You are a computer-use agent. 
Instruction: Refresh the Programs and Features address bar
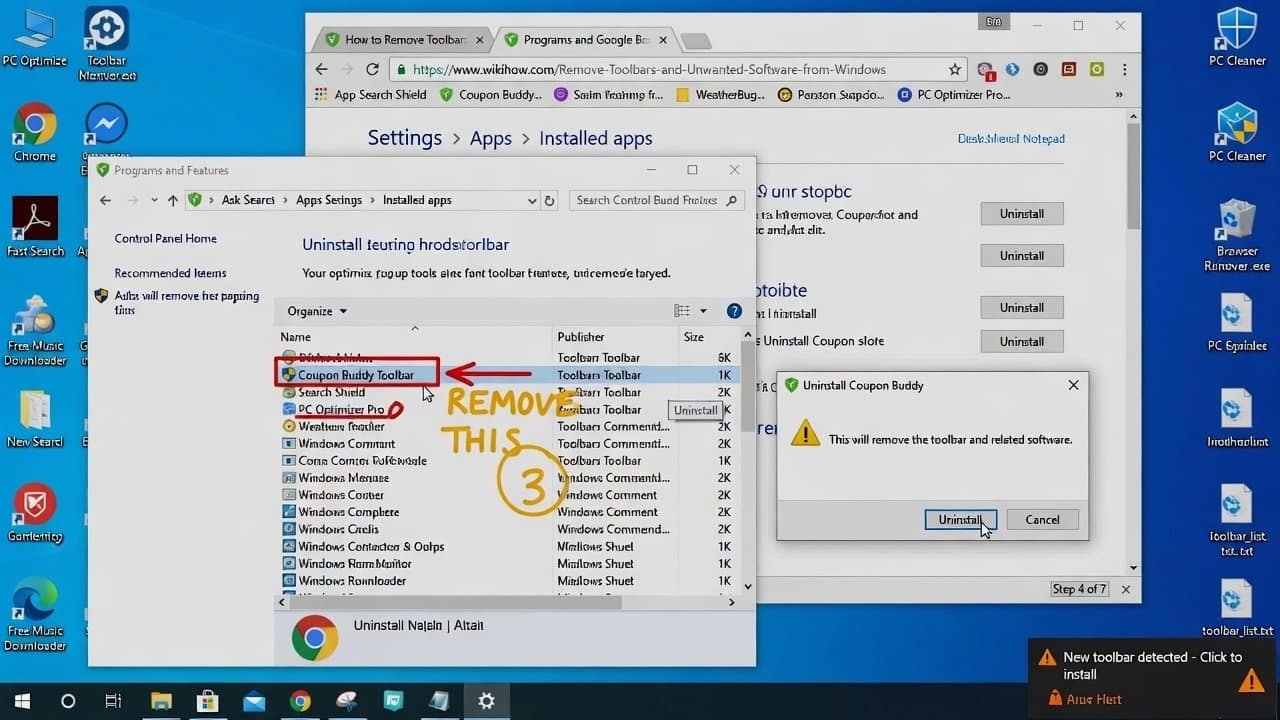[x=549, y=200]
